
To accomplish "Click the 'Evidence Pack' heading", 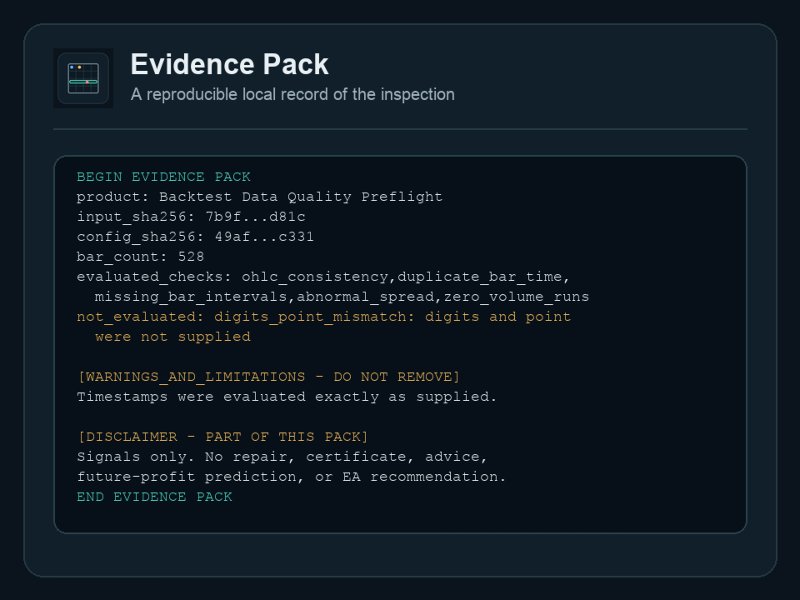I will (x=230, y=64).
